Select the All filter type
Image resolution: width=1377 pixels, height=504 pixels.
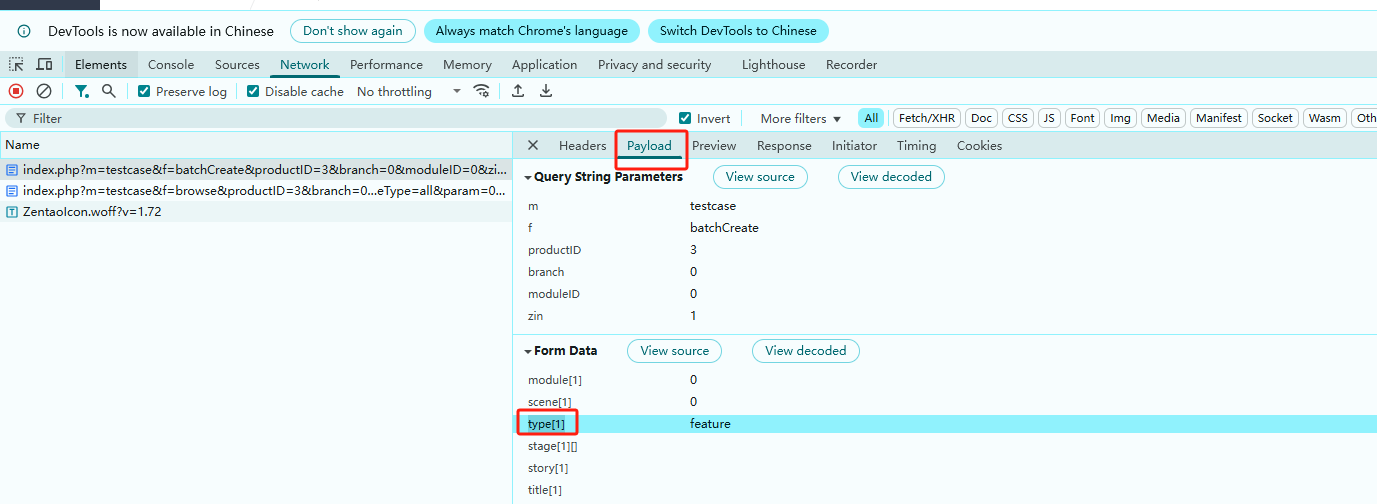coord(871,118)
